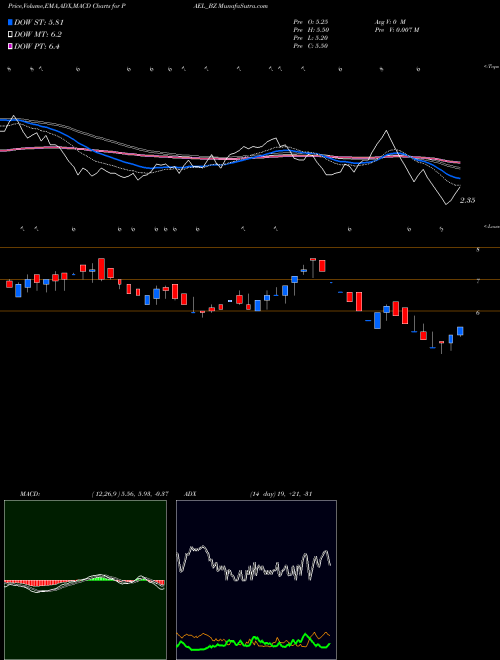Screen dimensions: 500x660
Task: Click the 'Pre C: 5.50' close value
Action: point(311,46)
